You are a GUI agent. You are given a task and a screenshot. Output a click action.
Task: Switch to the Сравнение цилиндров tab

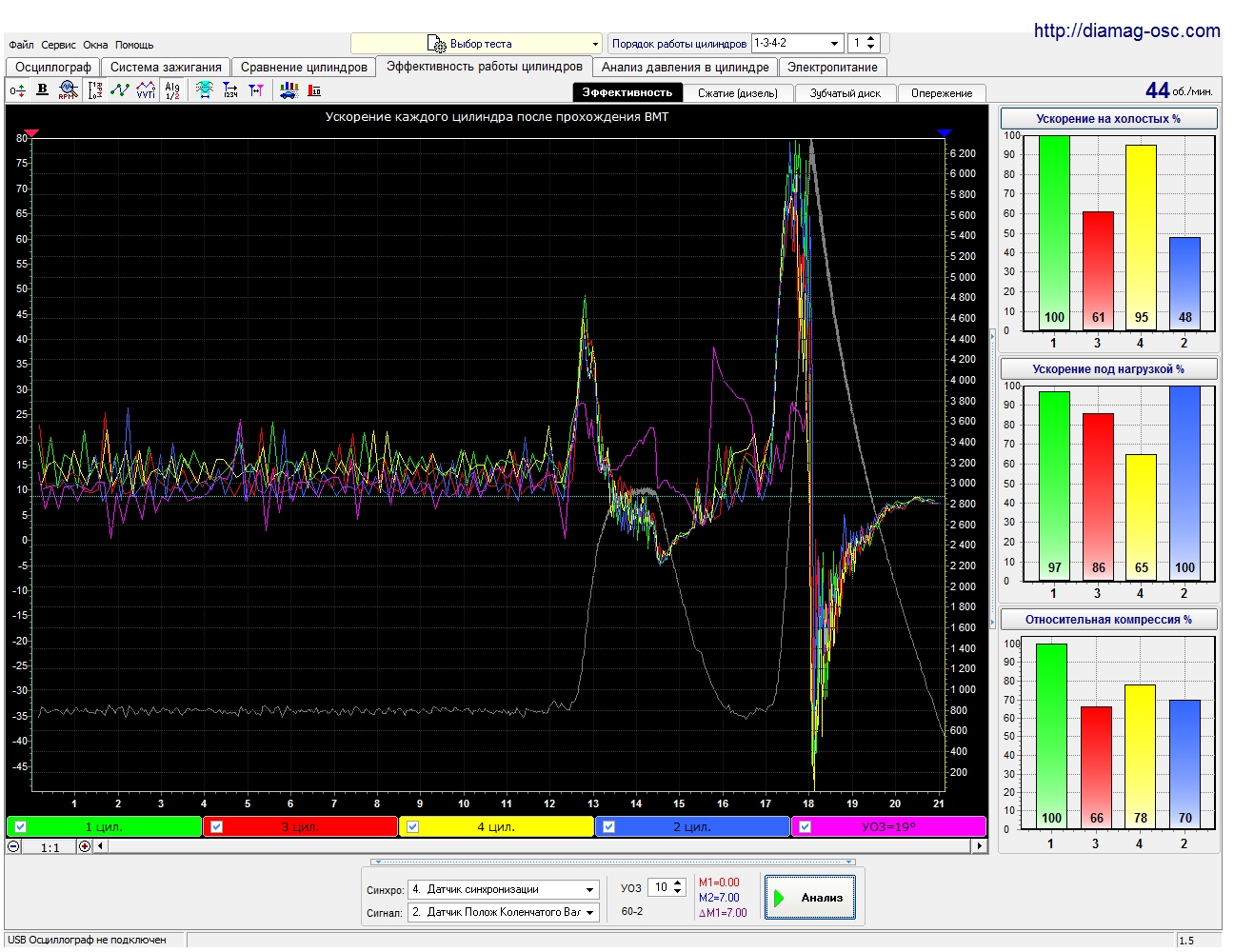[x=304, y=68]
